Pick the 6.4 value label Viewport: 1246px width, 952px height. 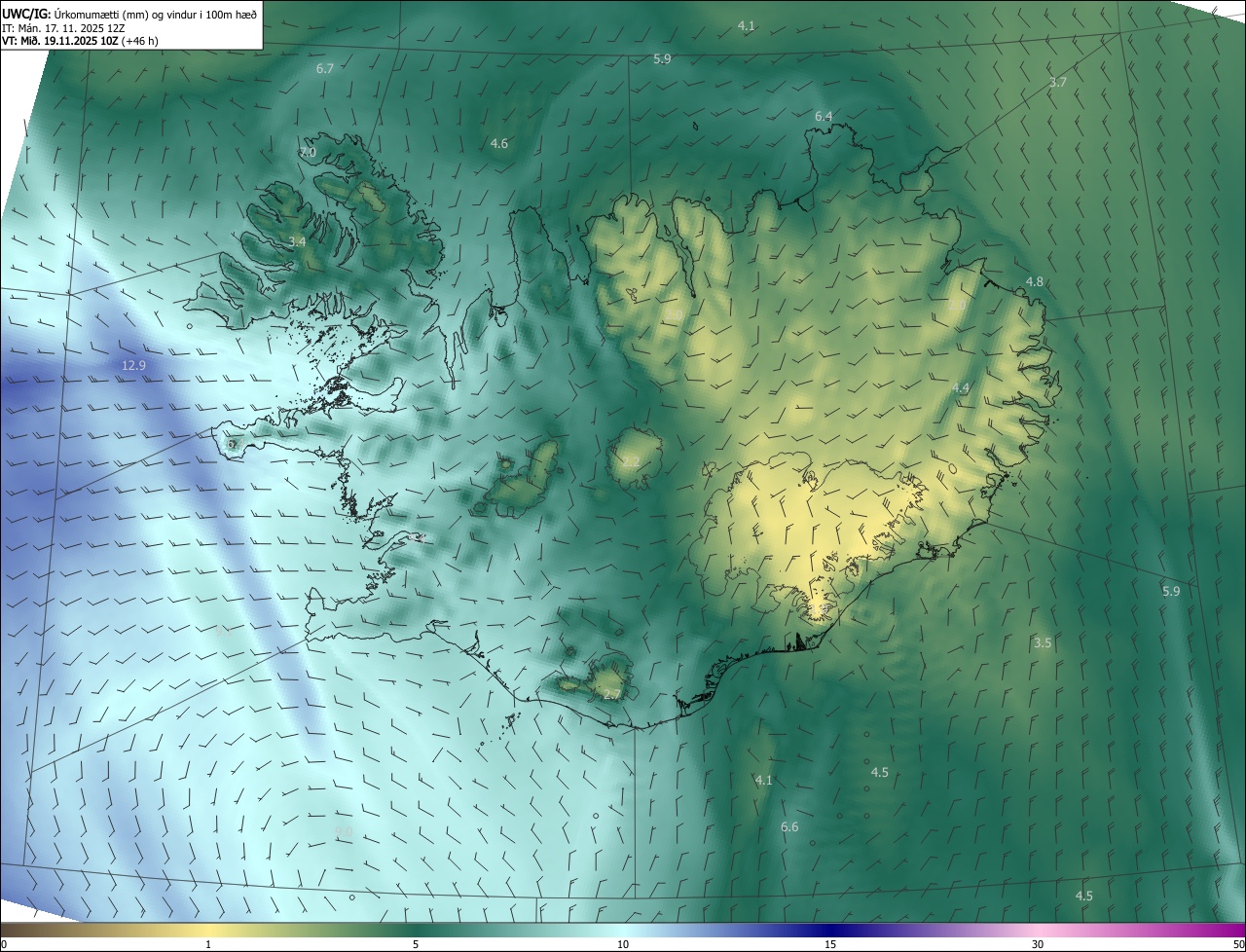click(824, 117)
